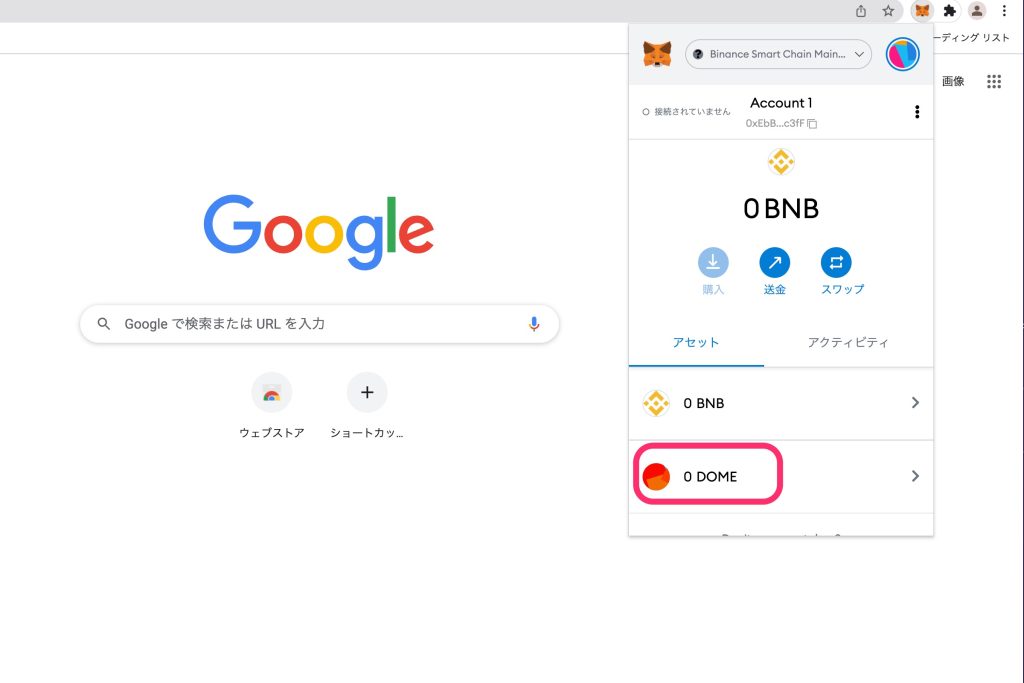Open the Google apps grid icon

point(993,82)
